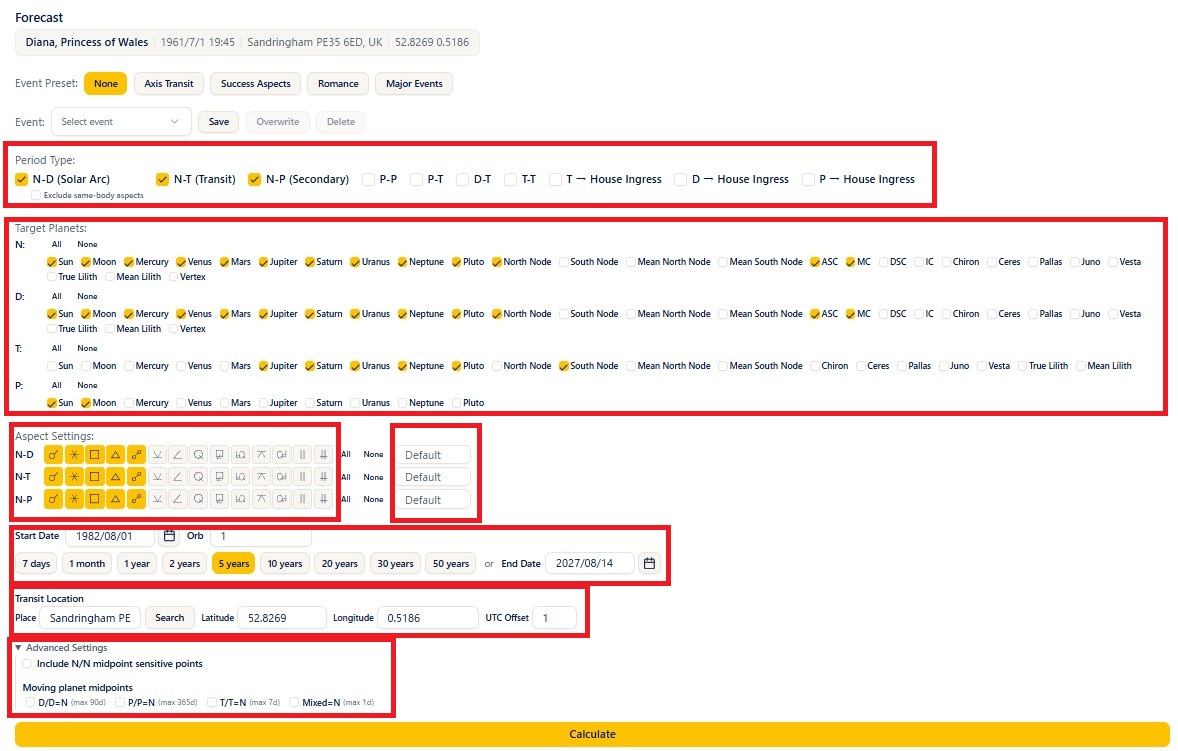Enable the N-P quincunx aspect icon

pos(261,499)
